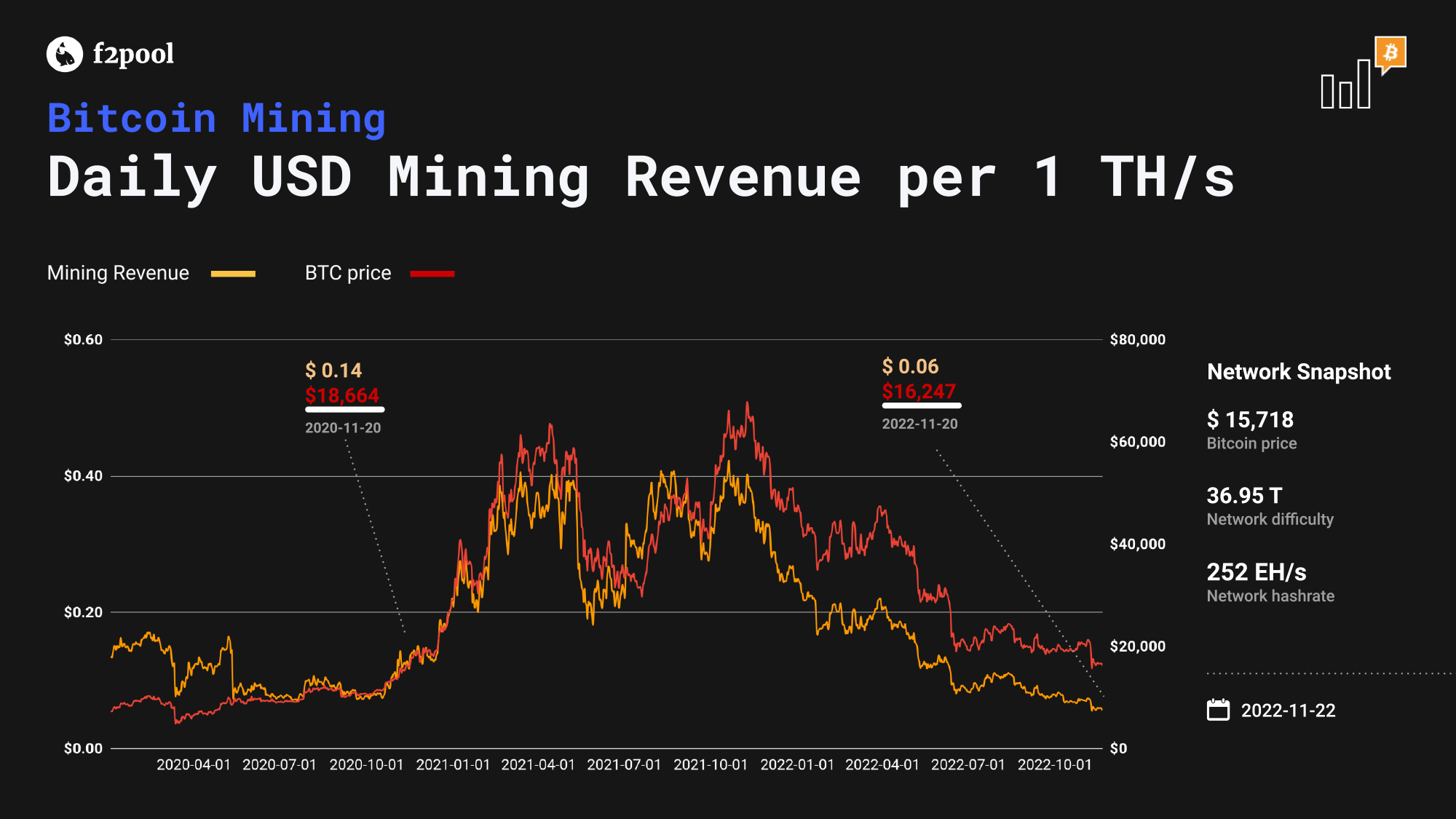Click the '2020-04-01' x-axis date
1456x819 pixels.
[194, 765]
